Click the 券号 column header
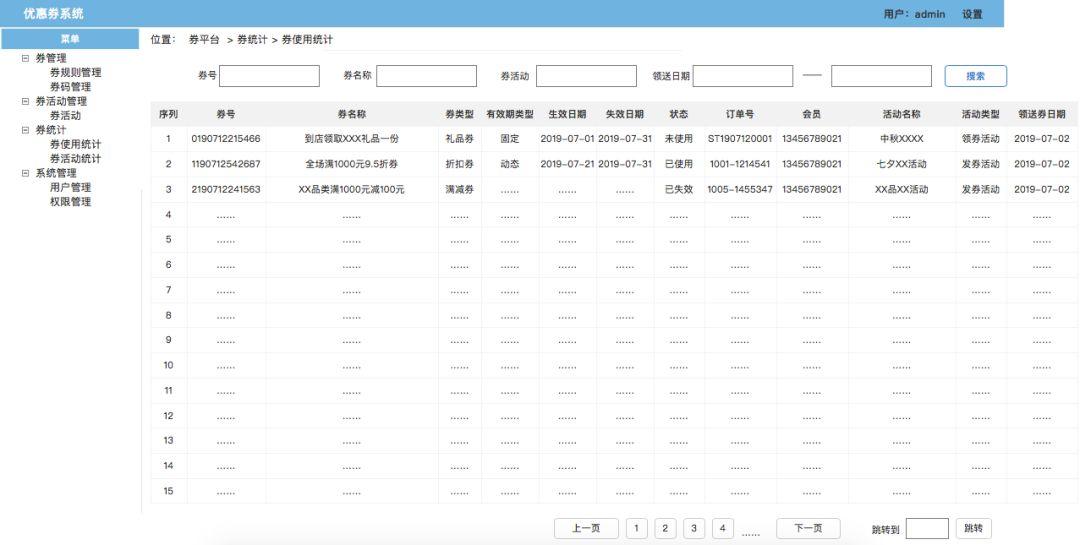The image size is (1080, 545). tap(226, 114)
